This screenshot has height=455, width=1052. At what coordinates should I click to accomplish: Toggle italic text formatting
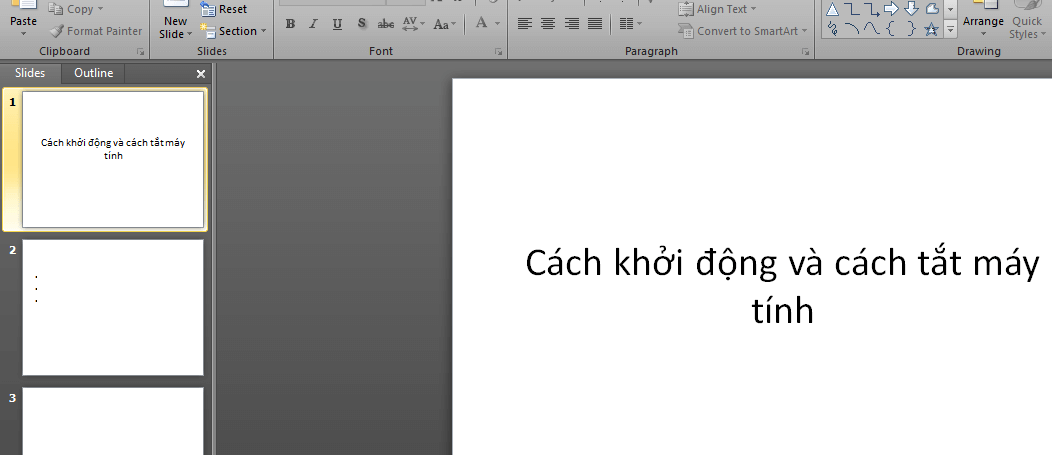click(x=313, y=24)
